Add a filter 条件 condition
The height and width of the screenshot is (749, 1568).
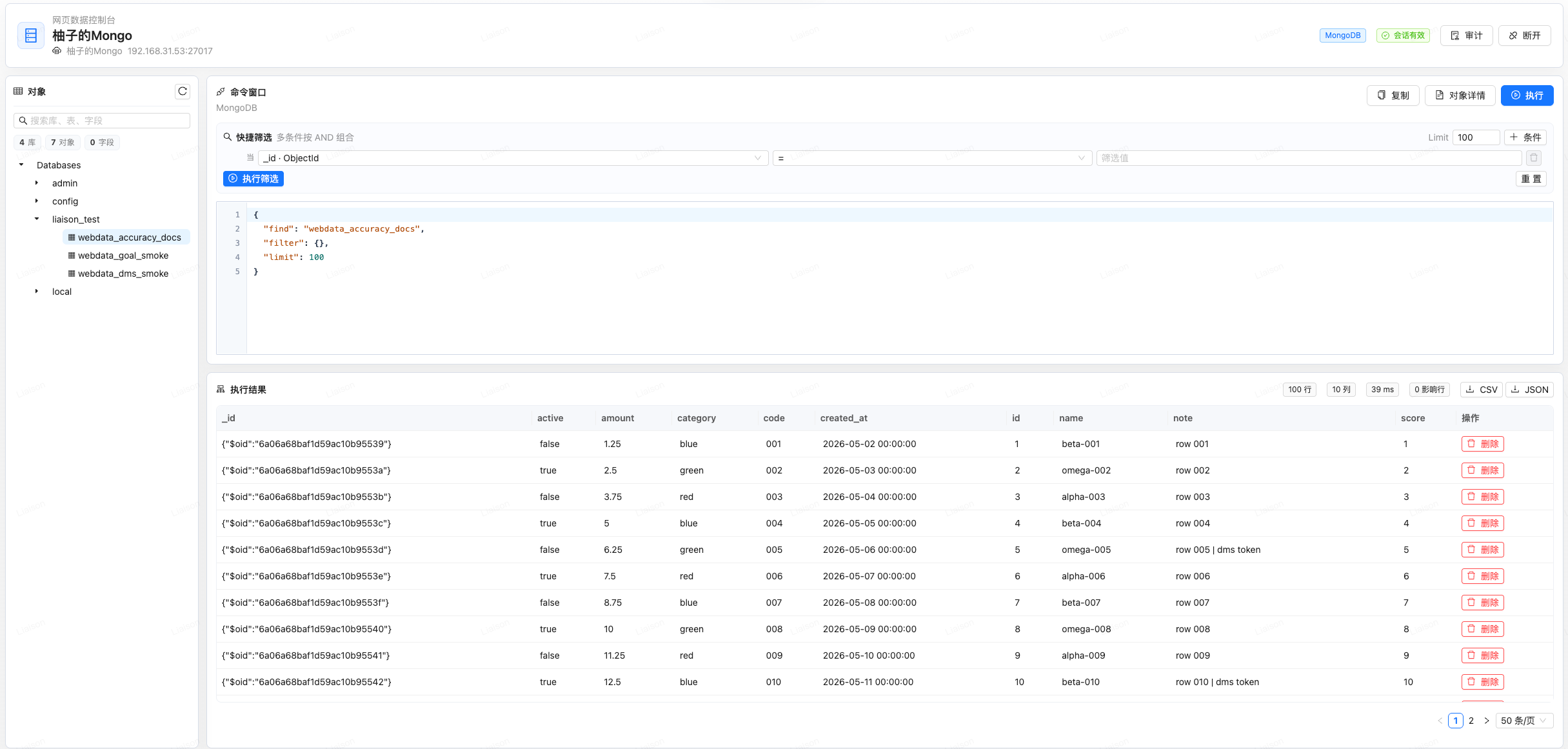(x=1525, y=137)
